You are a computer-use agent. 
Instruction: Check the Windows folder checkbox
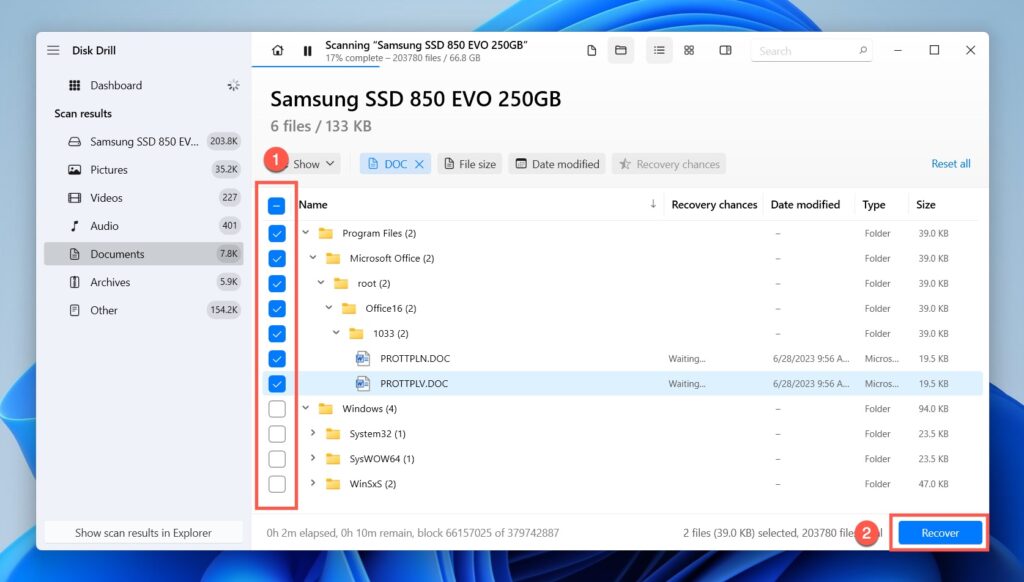coord(276,408)
